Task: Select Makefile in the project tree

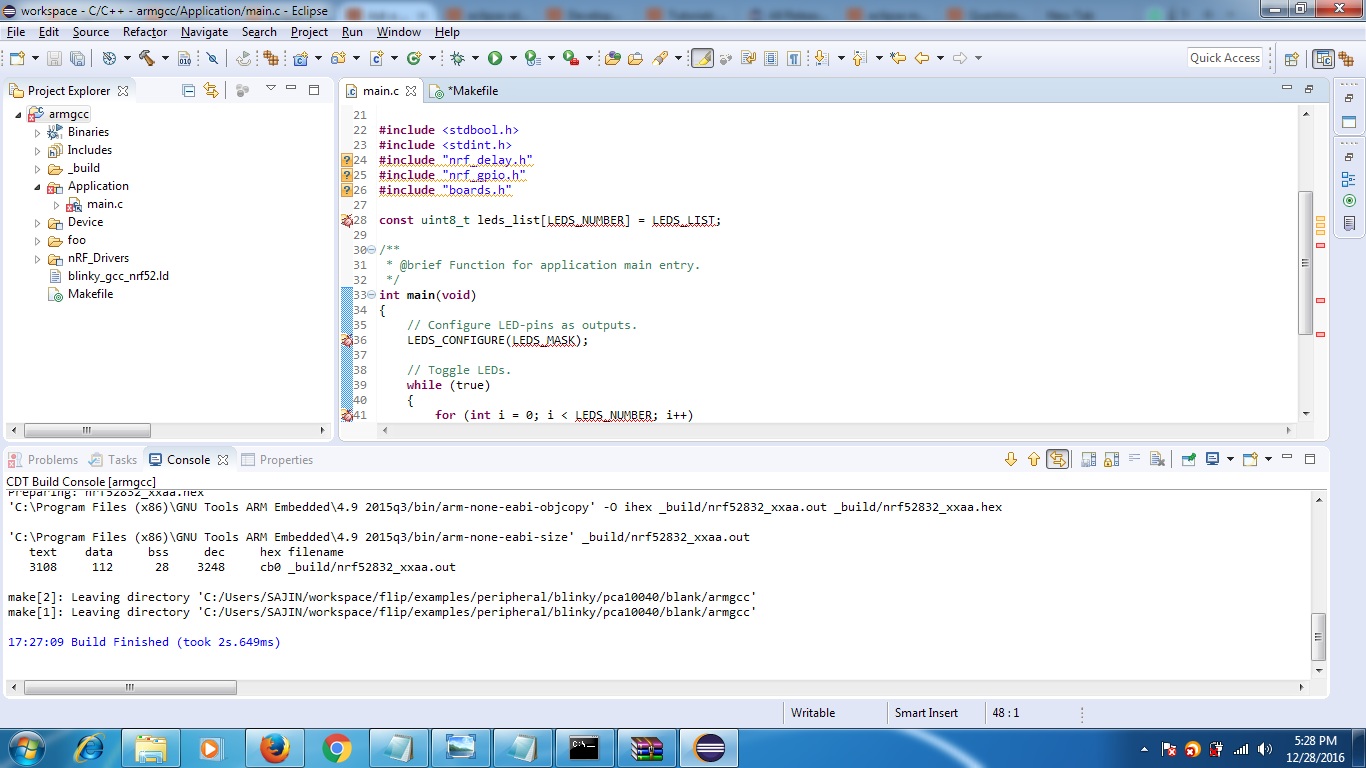Action: (80, 294)
